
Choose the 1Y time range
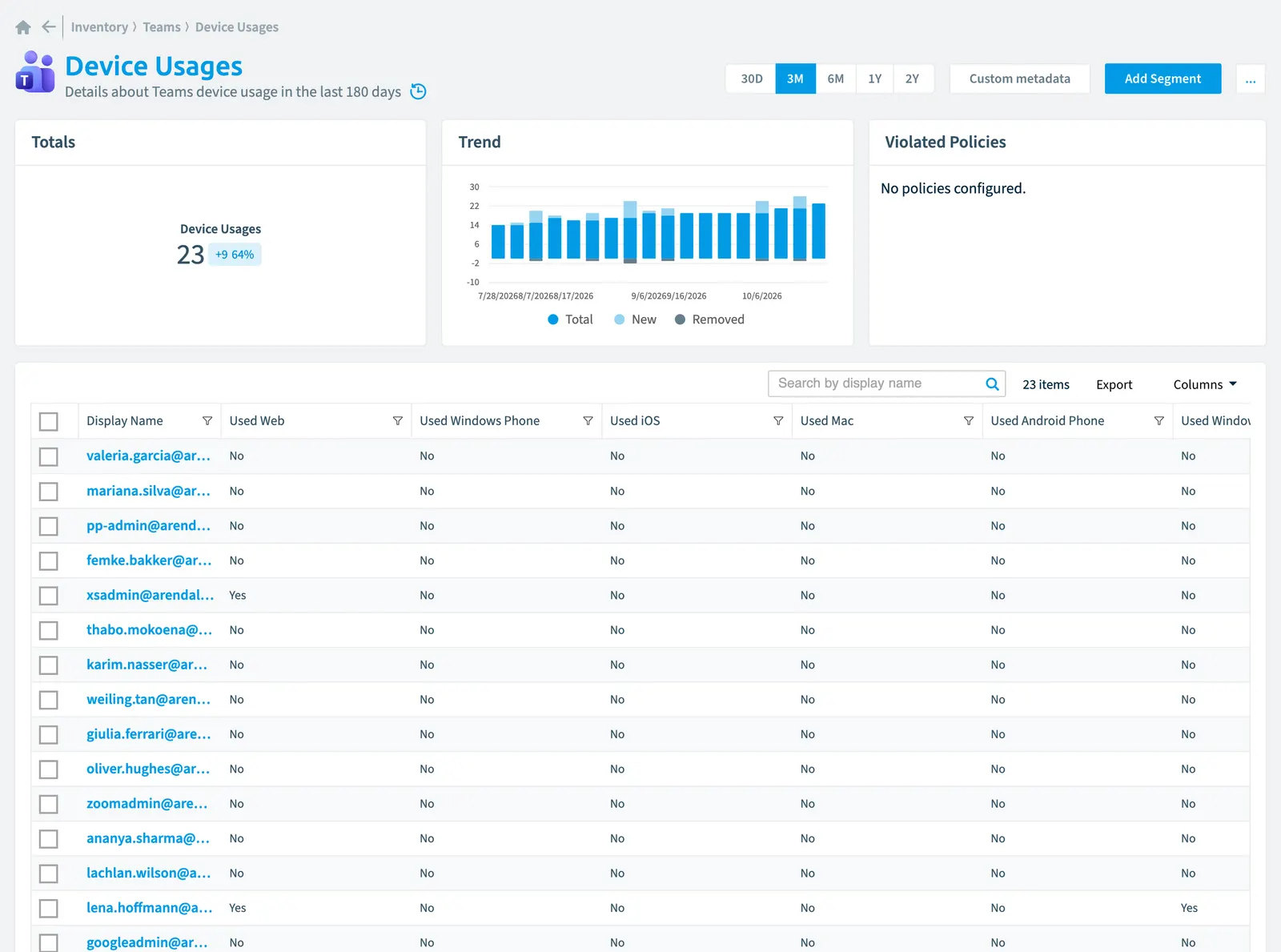coord(874,78)
